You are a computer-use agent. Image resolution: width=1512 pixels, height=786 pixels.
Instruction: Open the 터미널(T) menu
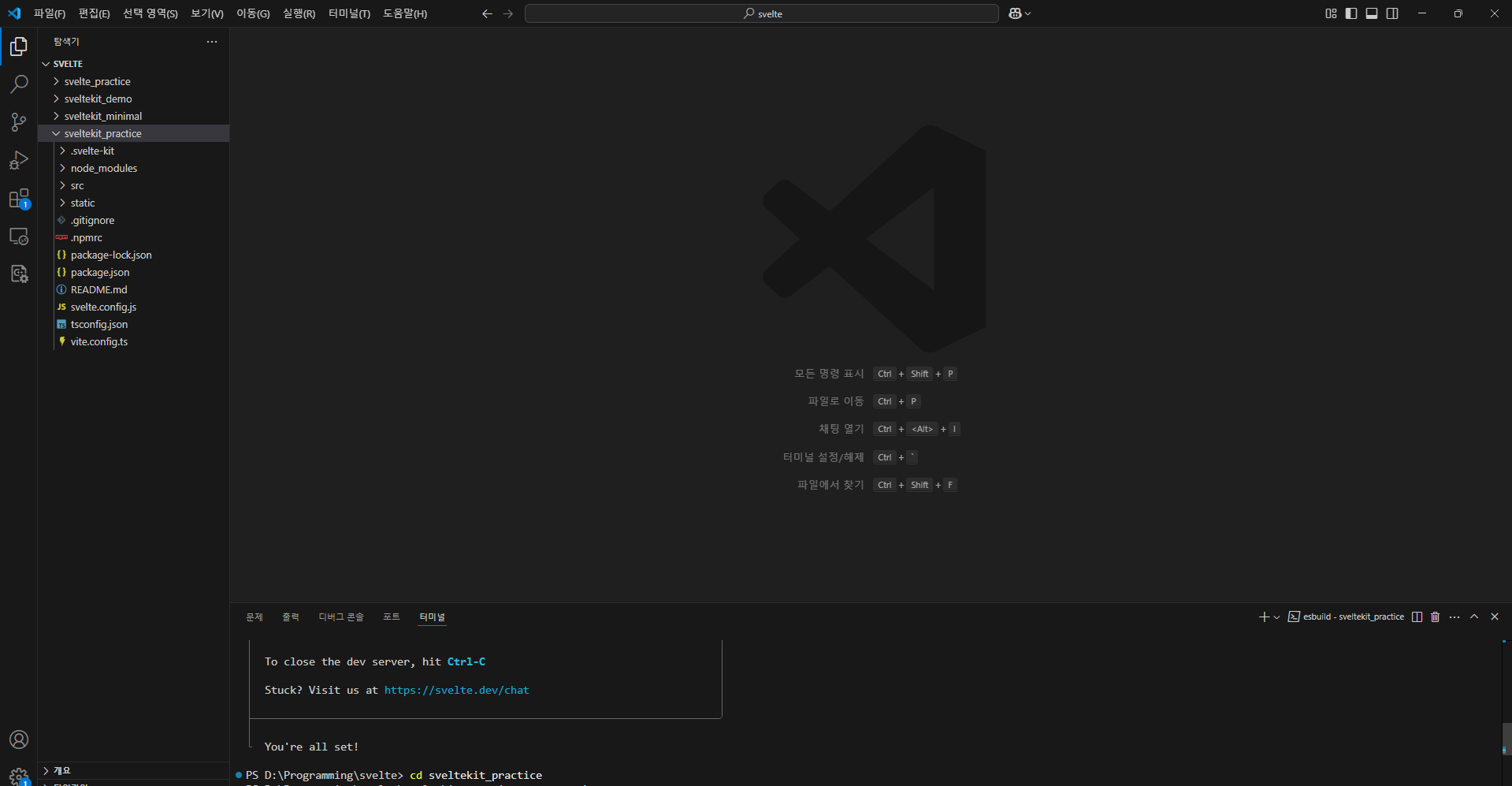(x=349, y=13)
